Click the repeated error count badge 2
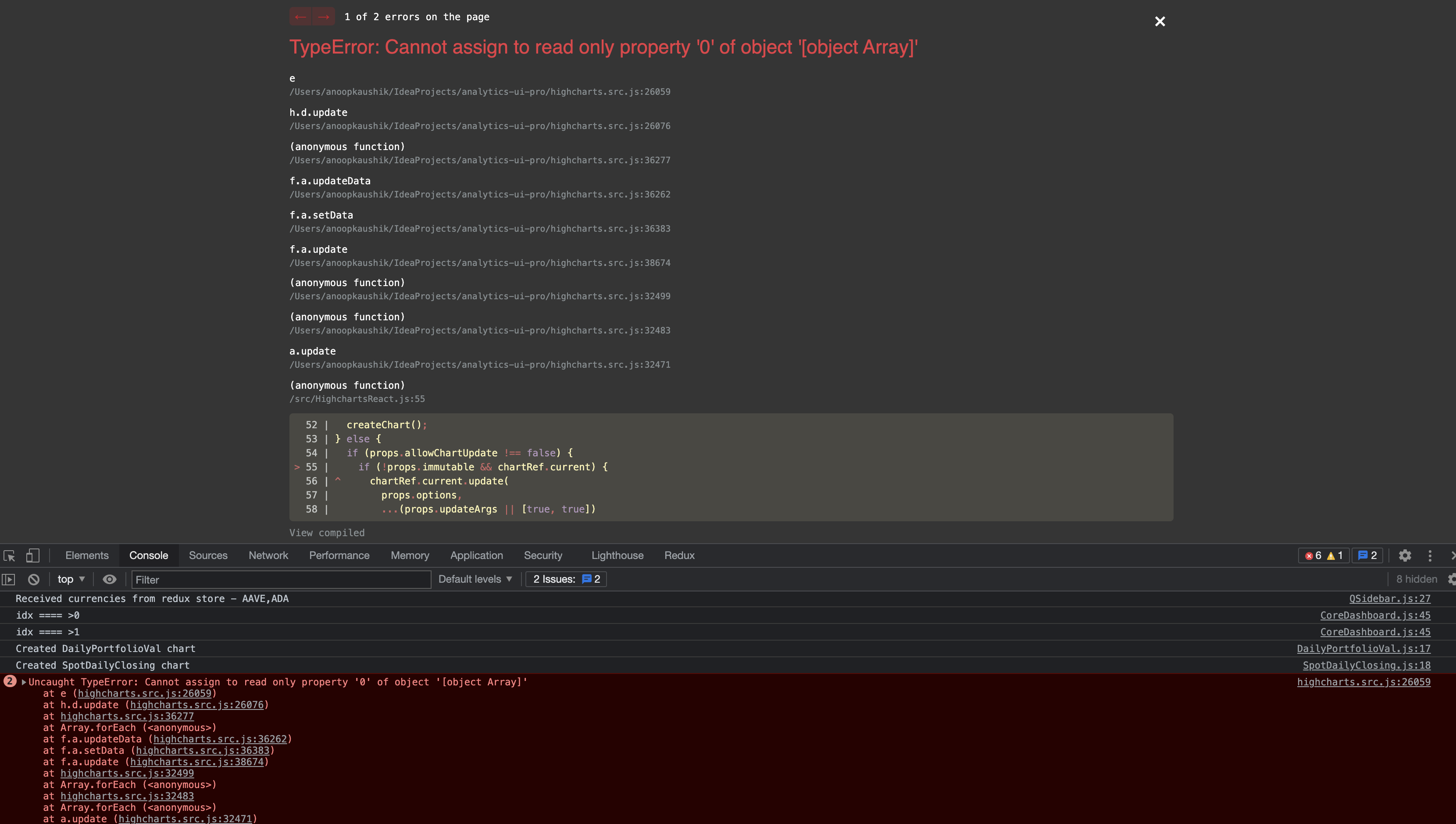Viewport: 1456px width, 824px height. [10, 681]
